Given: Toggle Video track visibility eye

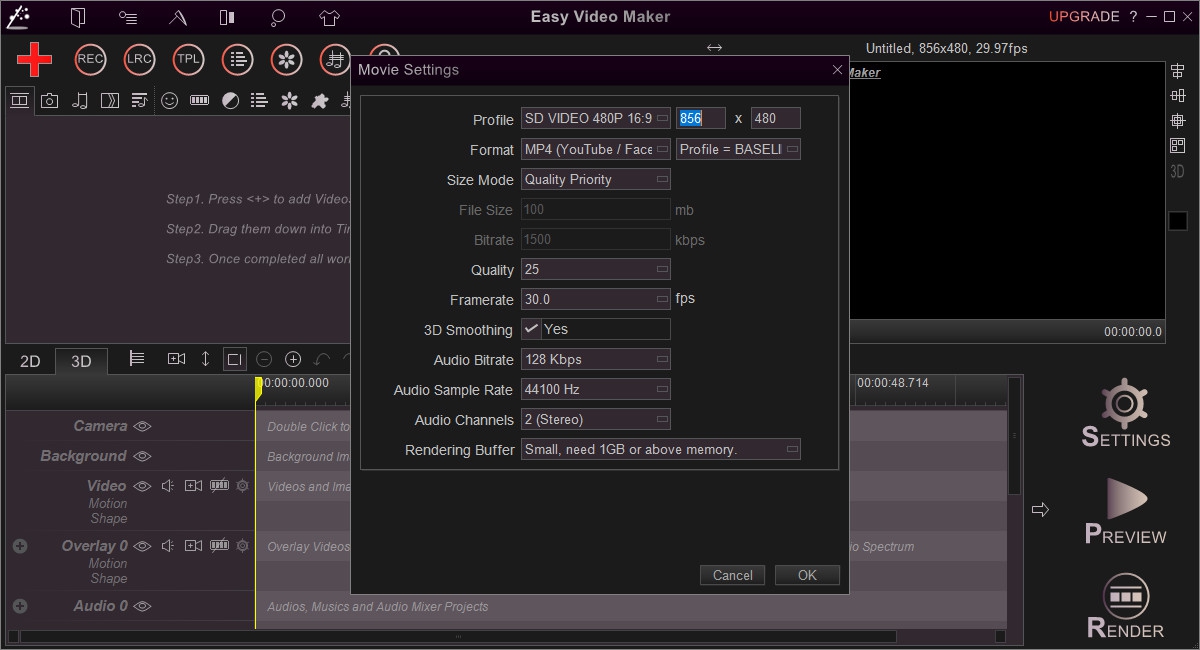Looking at the screenshot, I should pyautogui.click(x=142, y=486).
